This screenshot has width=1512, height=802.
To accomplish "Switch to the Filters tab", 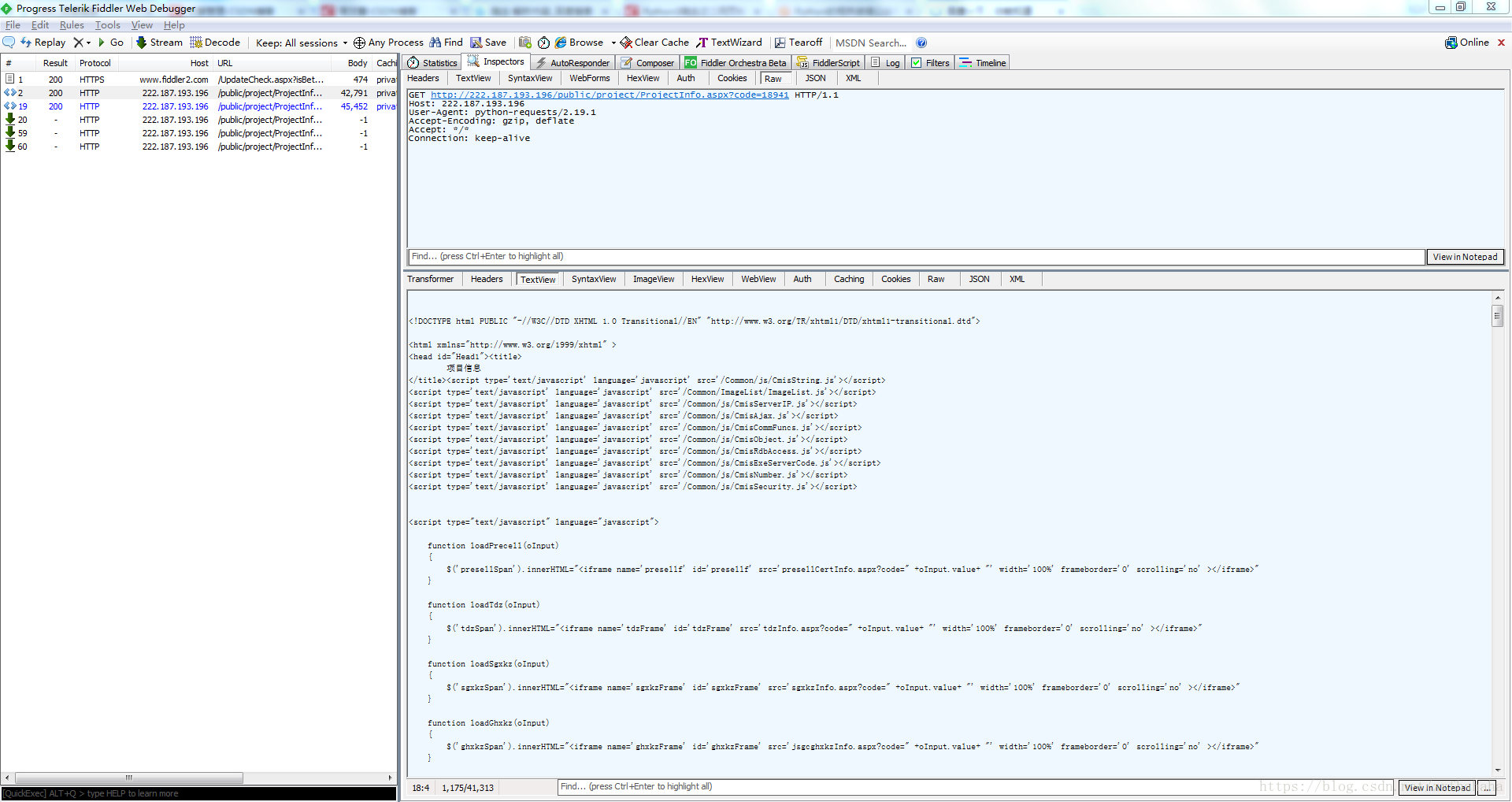I will pos(930,63).
